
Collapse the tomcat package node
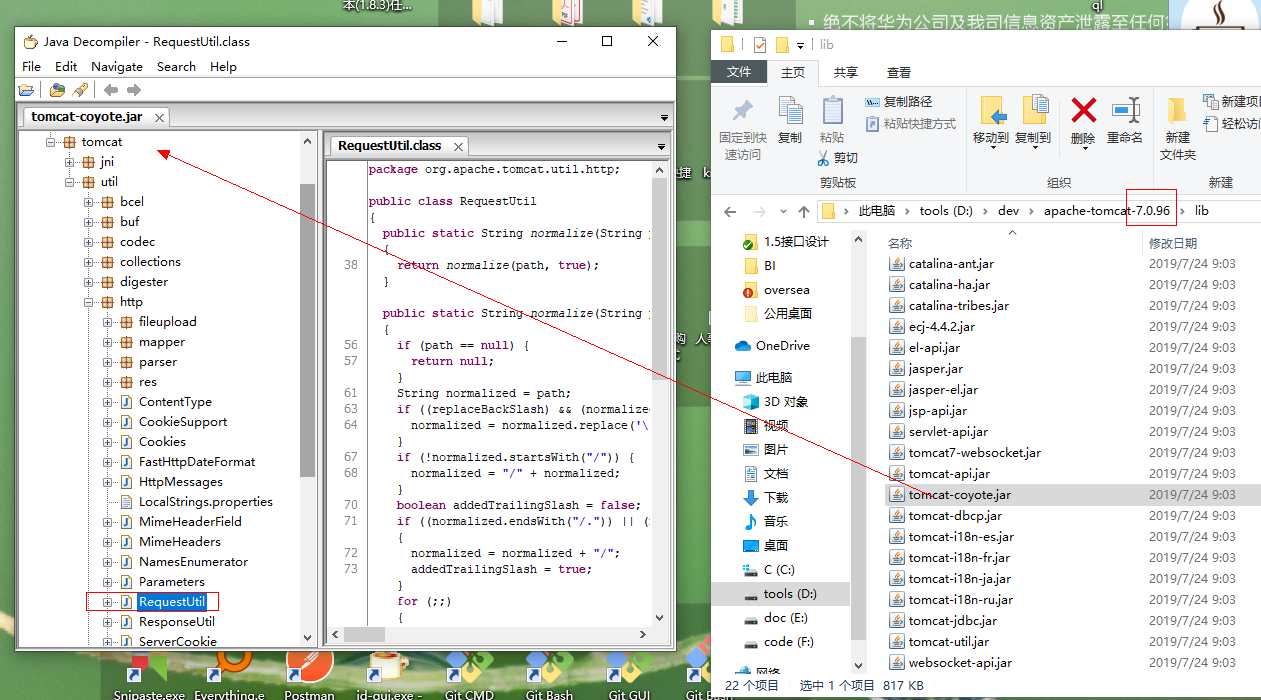coord(51,142)
